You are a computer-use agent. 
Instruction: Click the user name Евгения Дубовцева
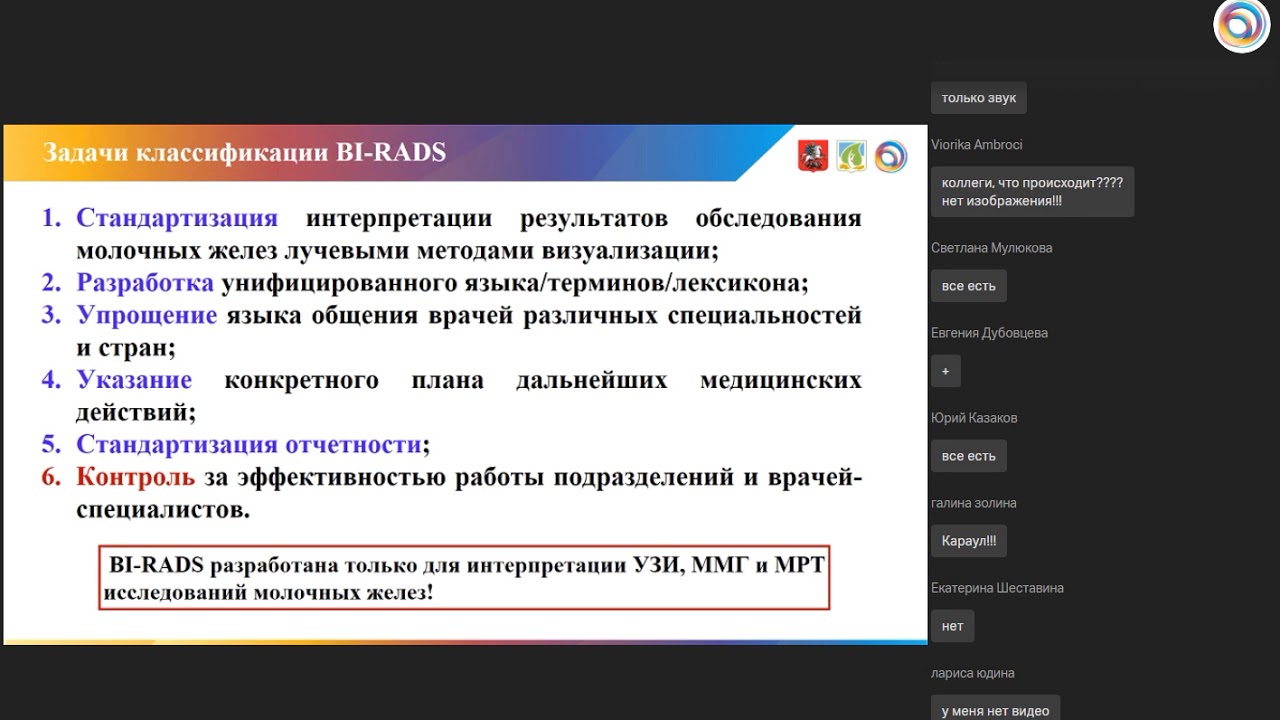[990, 333]
